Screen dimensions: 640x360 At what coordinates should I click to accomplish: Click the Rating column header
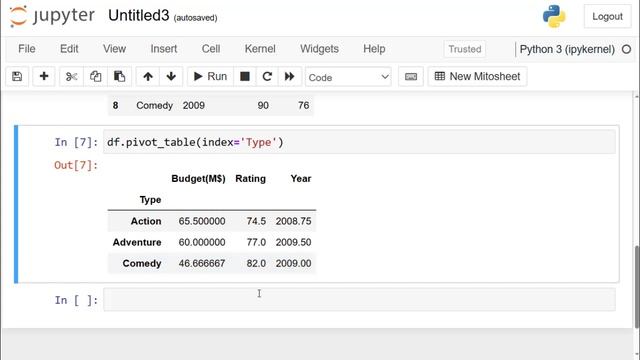pyautogui.click(x=250, y=178)
